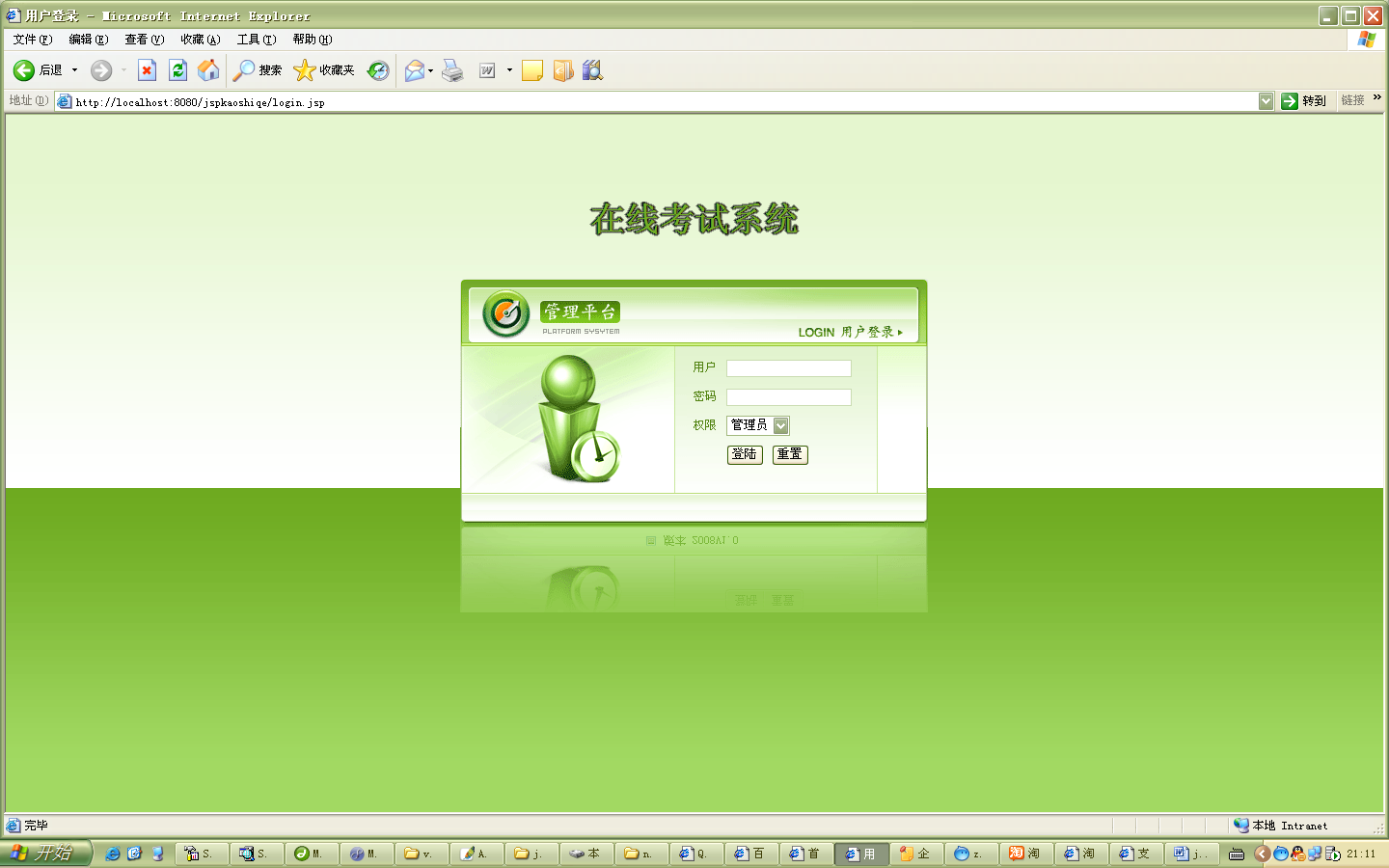Click the Stop loading icon

[x=147, y=70]
